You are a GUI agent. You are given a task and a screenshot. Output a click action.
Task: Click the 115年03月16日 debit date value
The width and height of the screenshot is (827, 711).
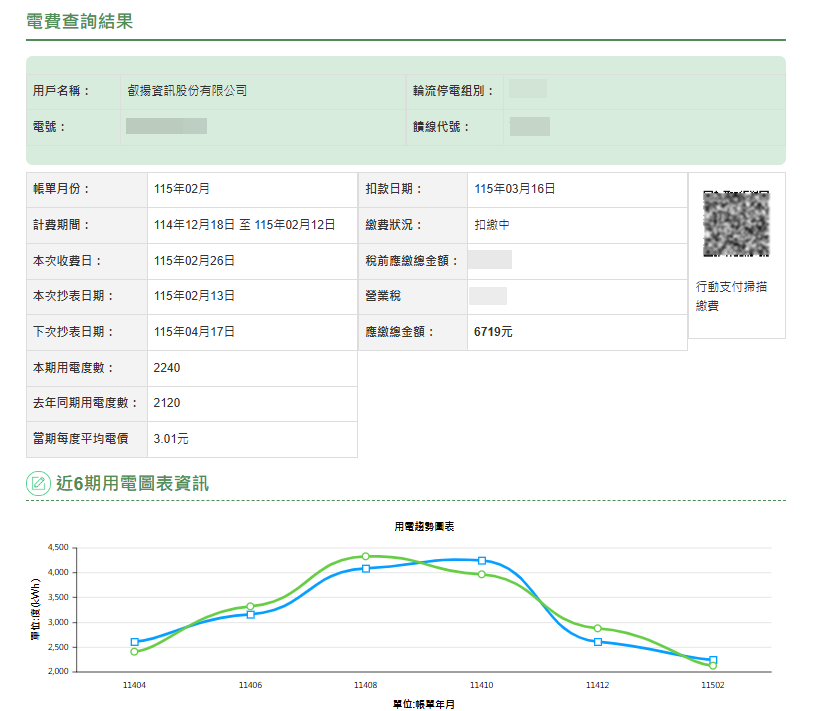[514, 189]
